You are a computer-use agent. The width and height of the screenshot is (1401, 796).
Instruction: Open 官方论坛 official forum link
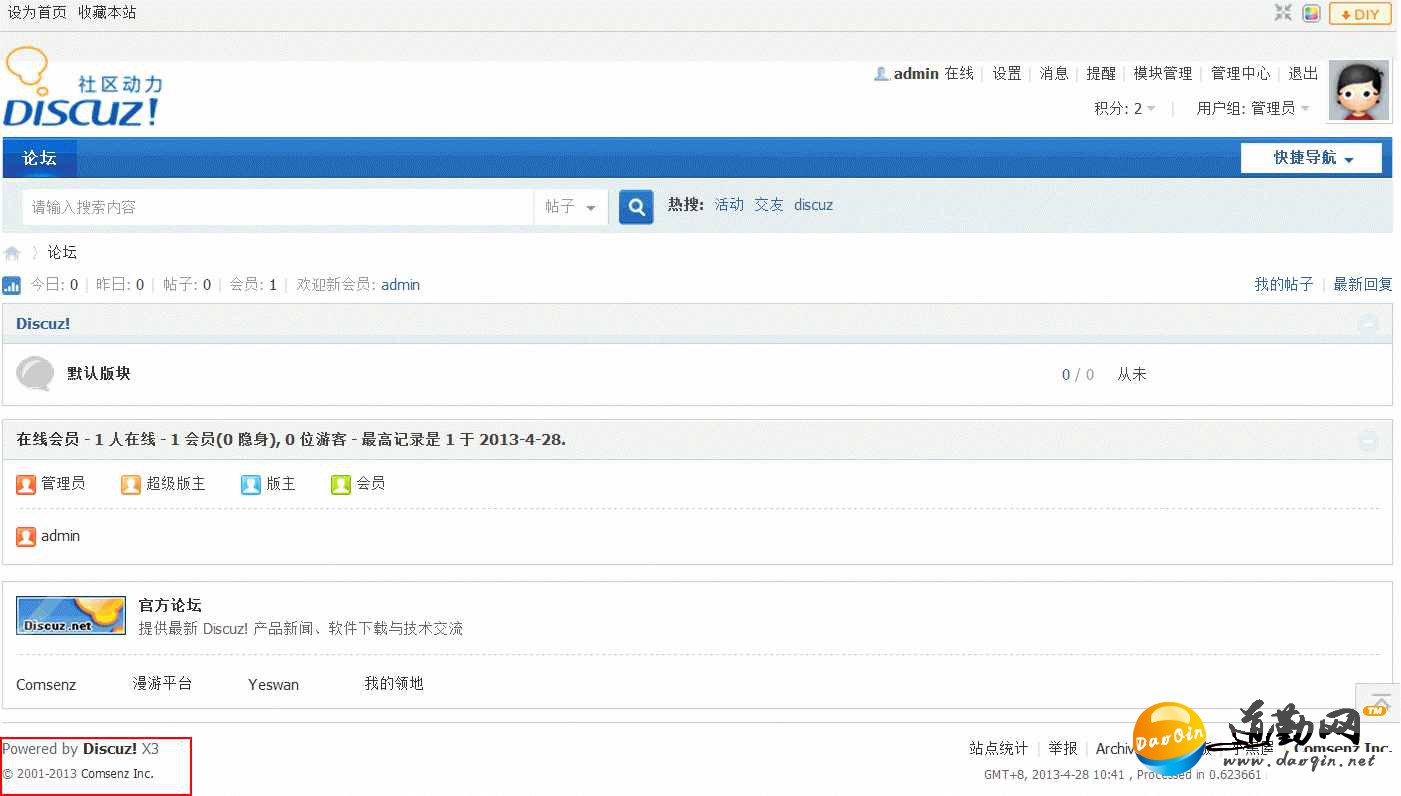(x=170, y=606)
